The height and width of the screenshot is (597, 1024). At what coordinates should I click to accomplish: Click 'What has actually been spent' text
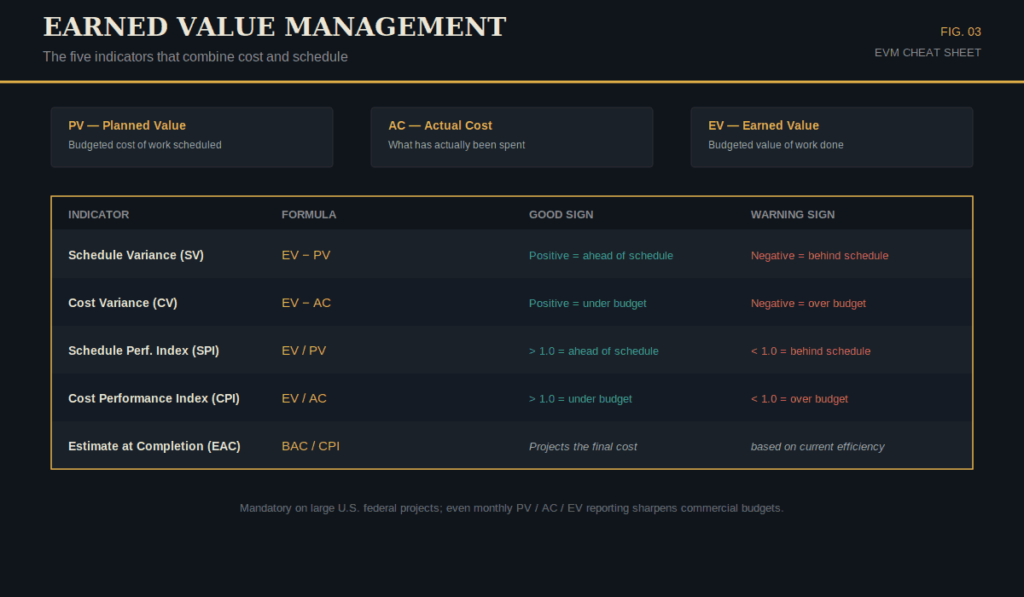pyautogui.click(x=456, y=145)
